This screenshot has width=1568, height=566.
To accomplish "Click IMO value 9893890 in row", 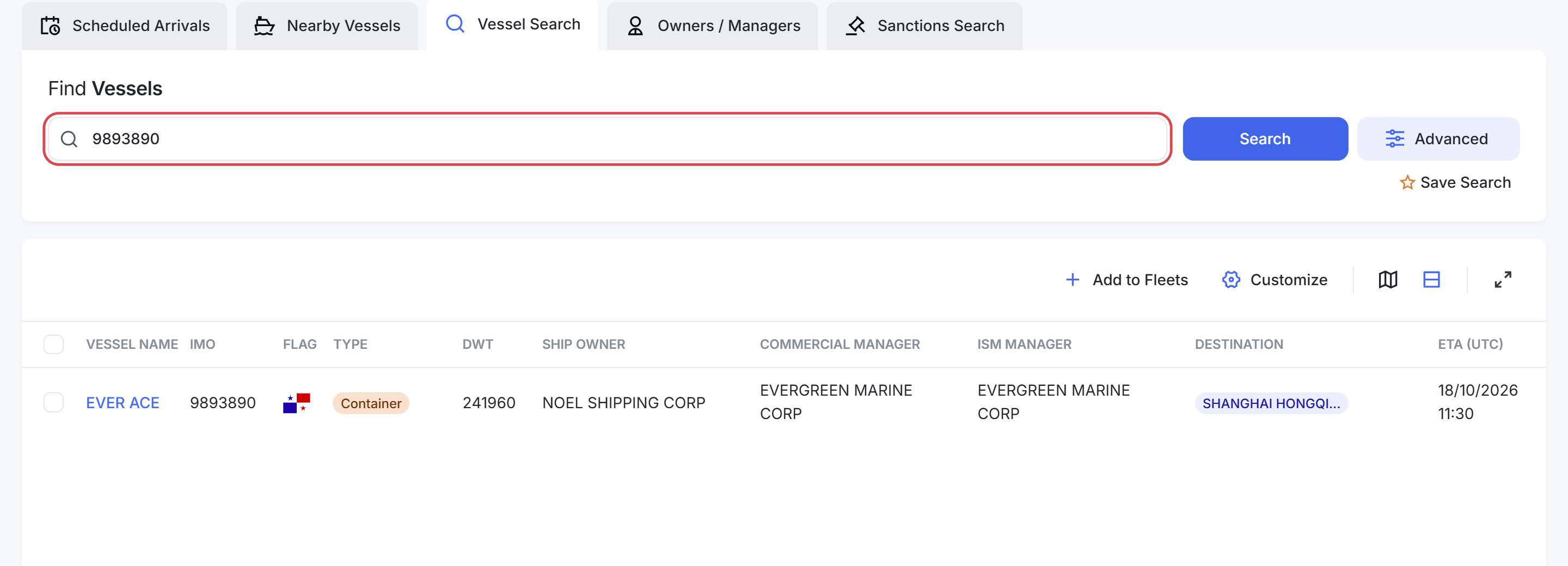I will (223, 403).
